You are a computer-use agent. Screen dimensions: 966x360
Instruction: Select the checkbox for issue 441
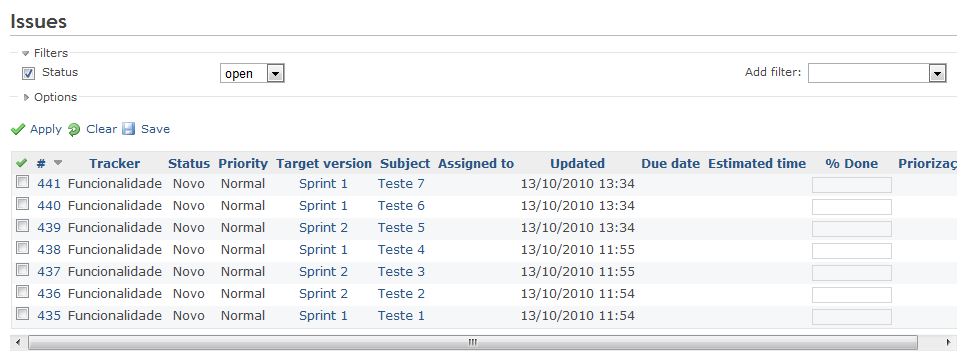click(22, 182)
